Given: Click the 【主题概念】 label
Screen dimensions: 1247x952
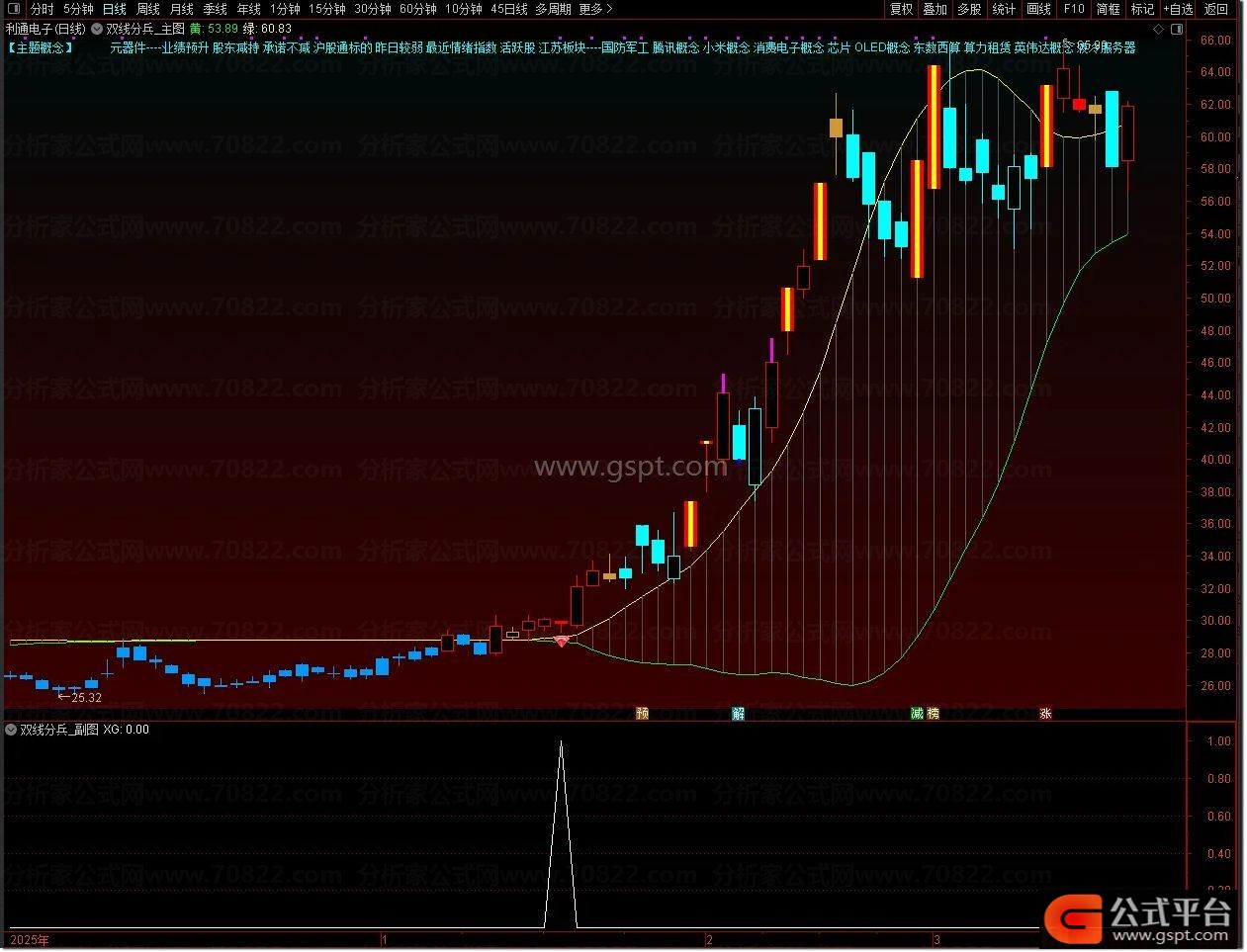Looking at the screenshot, I should click(x=40, y=47).
